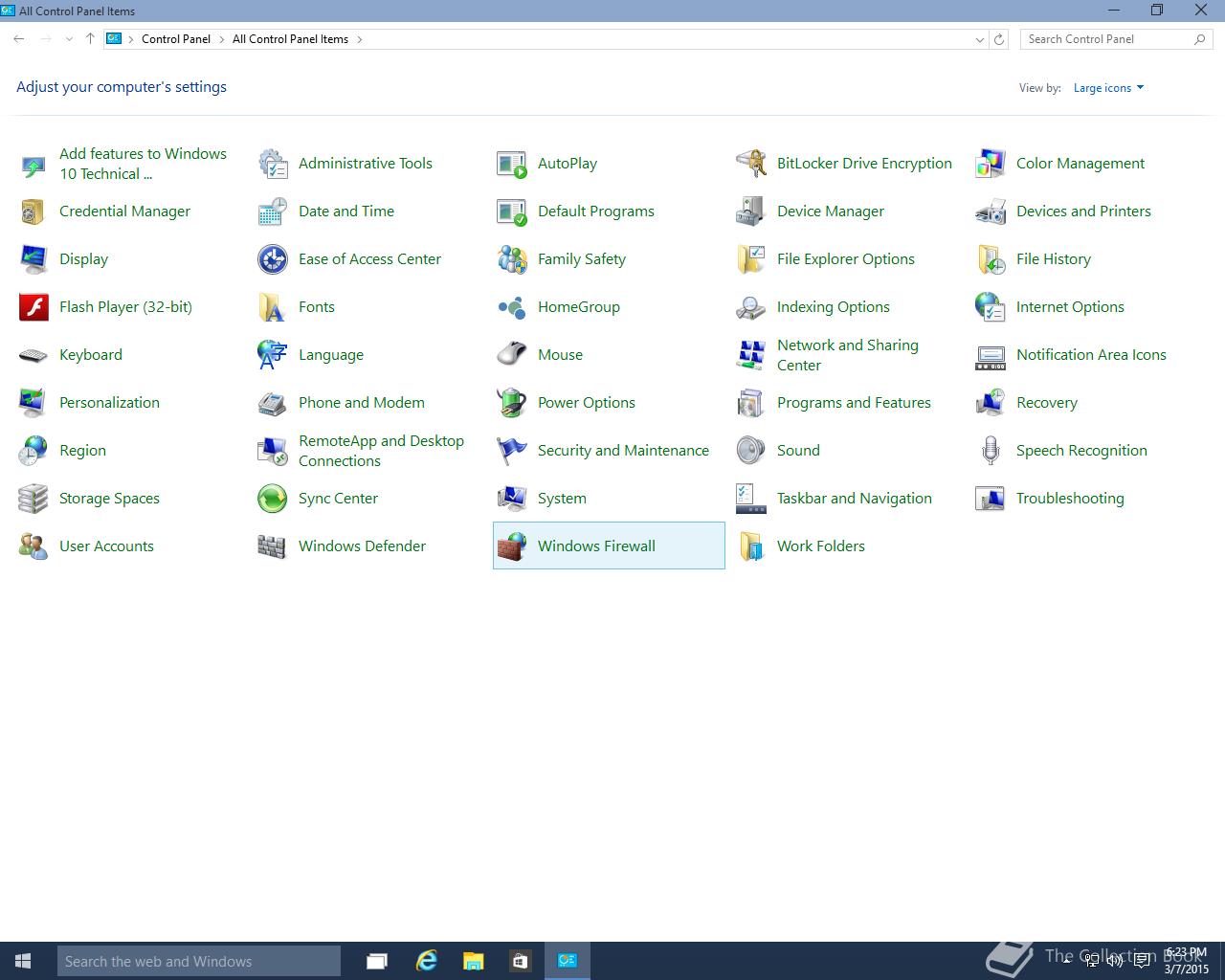
Task: Expand the Recent locations dropdown arrow
Action: tap(69, 39)
